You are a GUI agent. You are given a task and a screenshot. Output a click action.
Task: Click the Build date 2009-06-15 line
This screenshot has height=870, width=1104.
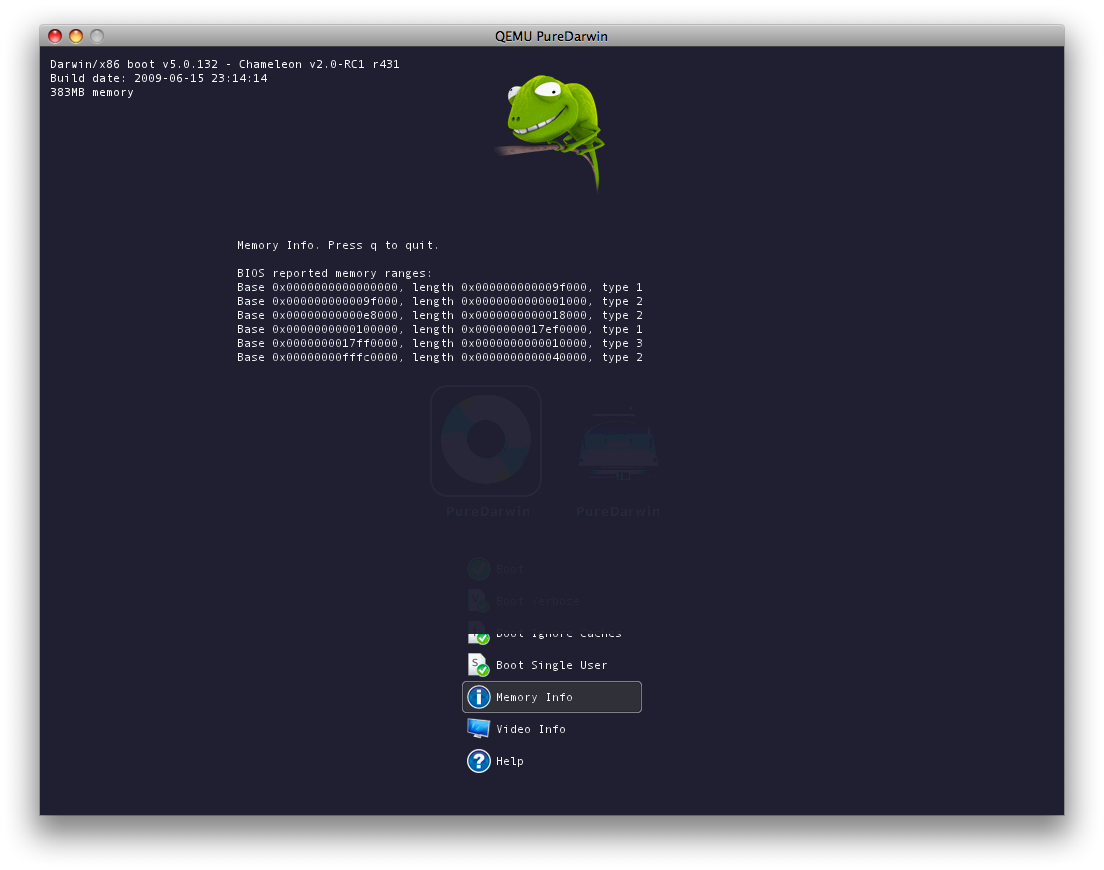[x=158, y=78]
